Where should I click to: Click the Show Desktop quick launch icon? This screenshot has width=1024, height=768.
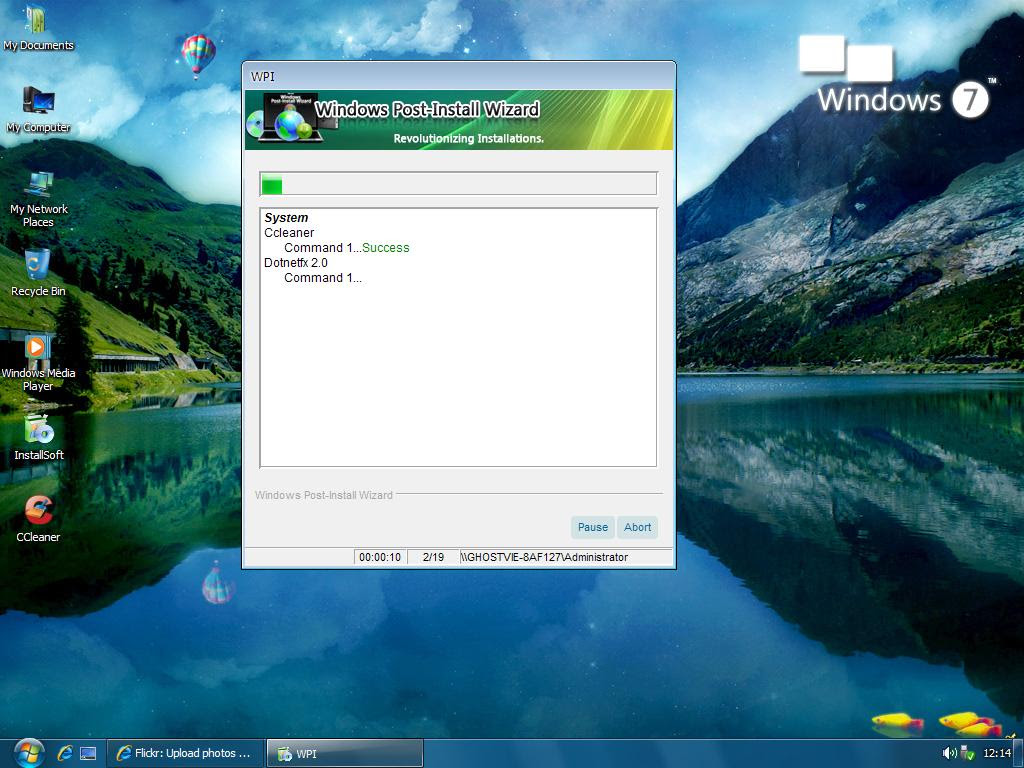coord(88,754)
